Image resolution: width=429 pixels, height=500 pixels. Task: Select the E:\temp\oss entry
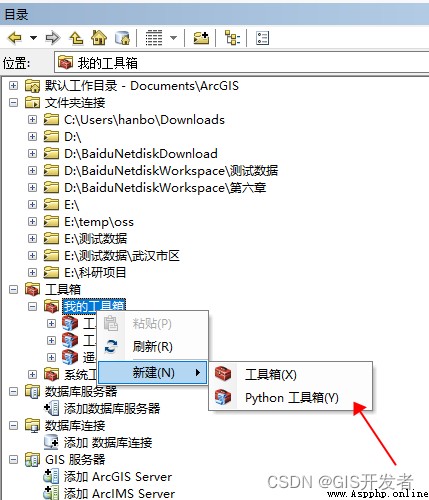point(99,221)
